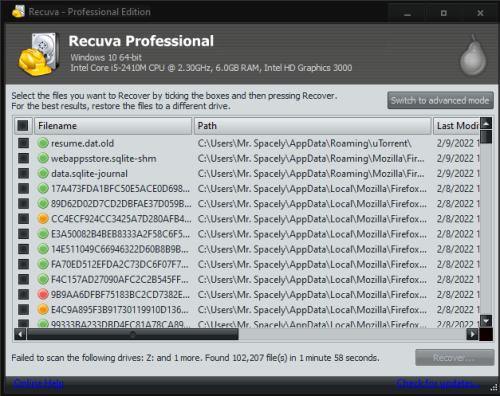500x396 pixels.
Task: Click the green status icon of webappsstore.sqlite-shm
Action: click(x=43, y=158)
